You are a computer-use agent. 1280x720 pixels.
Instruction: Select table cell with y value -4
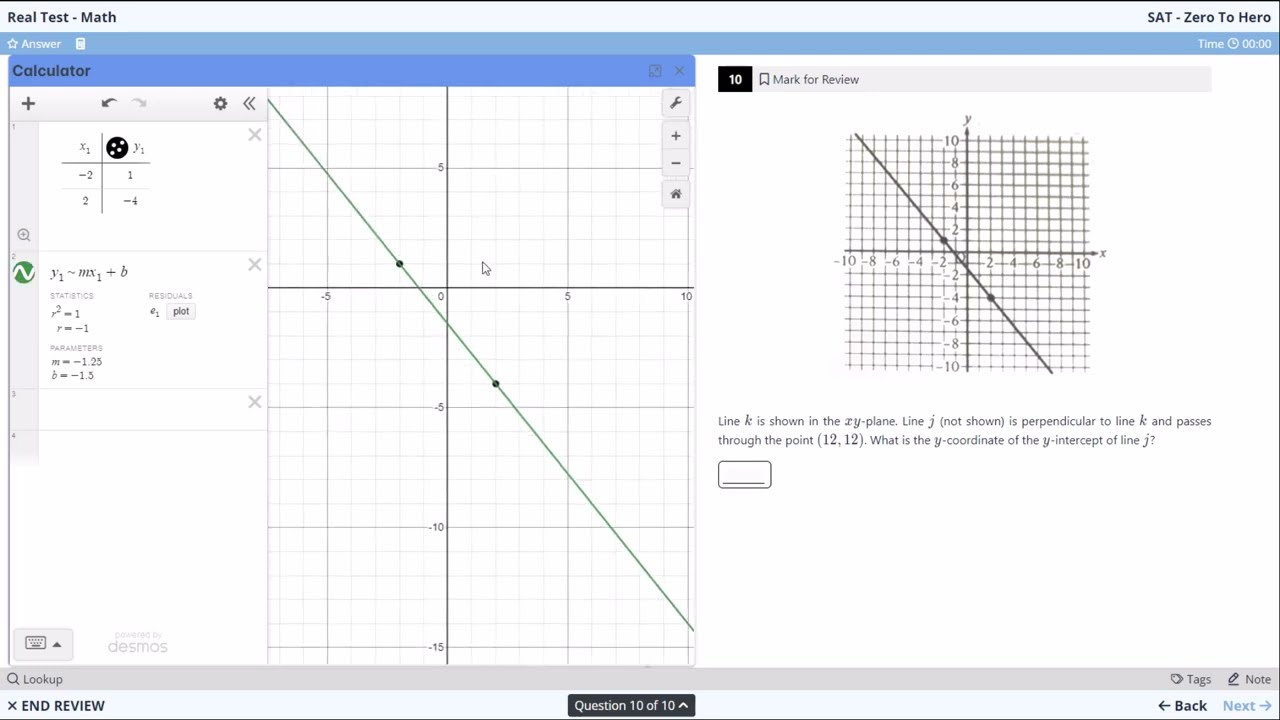tap(129, 201)
